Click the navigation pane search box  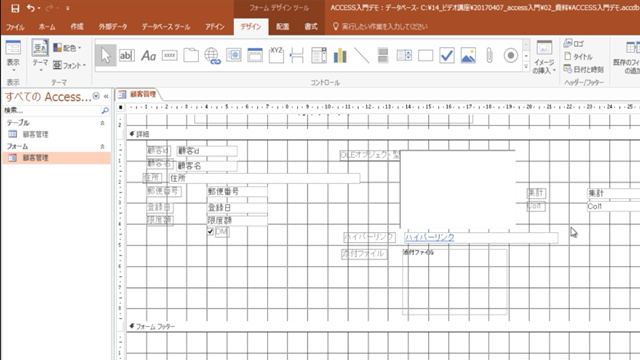52,110
